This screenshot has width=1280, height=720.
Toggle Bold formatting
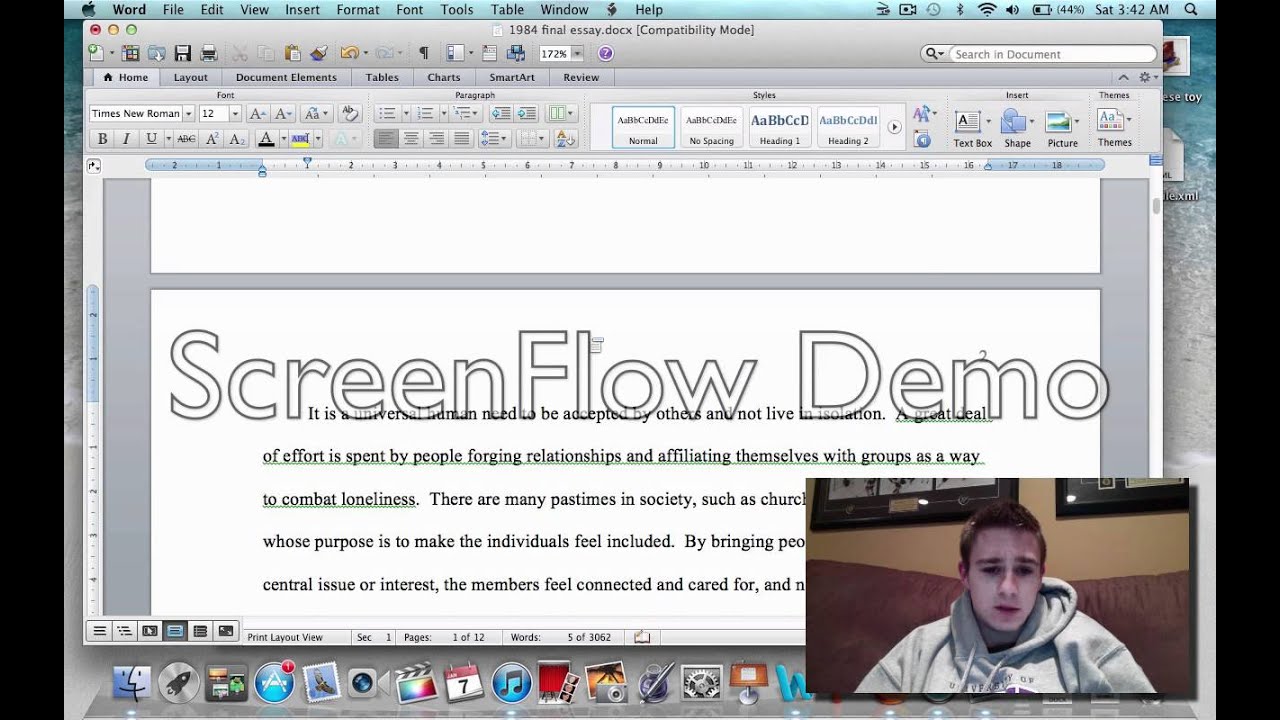102,139
